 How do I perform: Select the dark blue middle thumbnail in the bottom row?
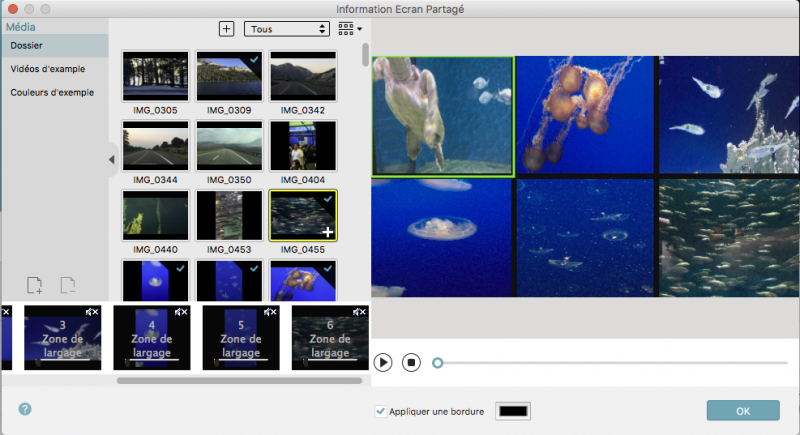(229, 280)
